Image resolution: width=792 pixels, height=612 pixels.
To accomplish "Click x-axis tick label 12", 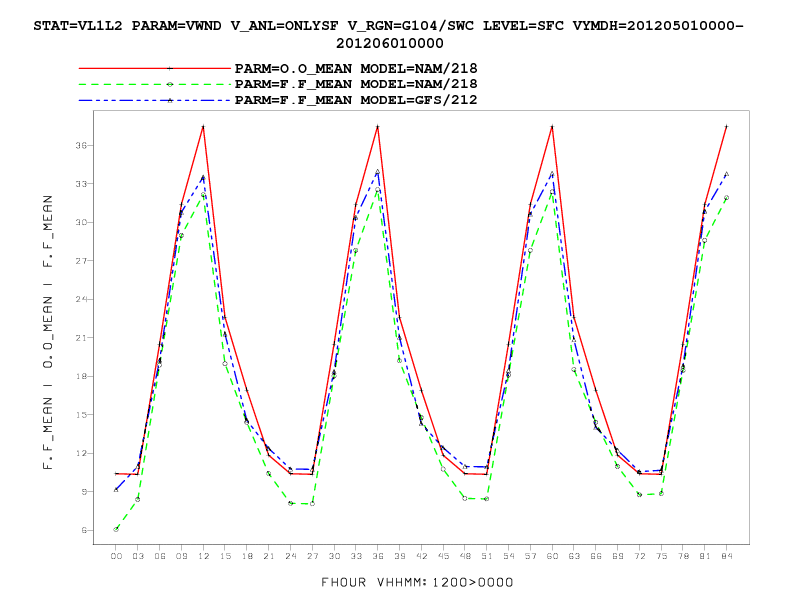I will tap(203, 556).
